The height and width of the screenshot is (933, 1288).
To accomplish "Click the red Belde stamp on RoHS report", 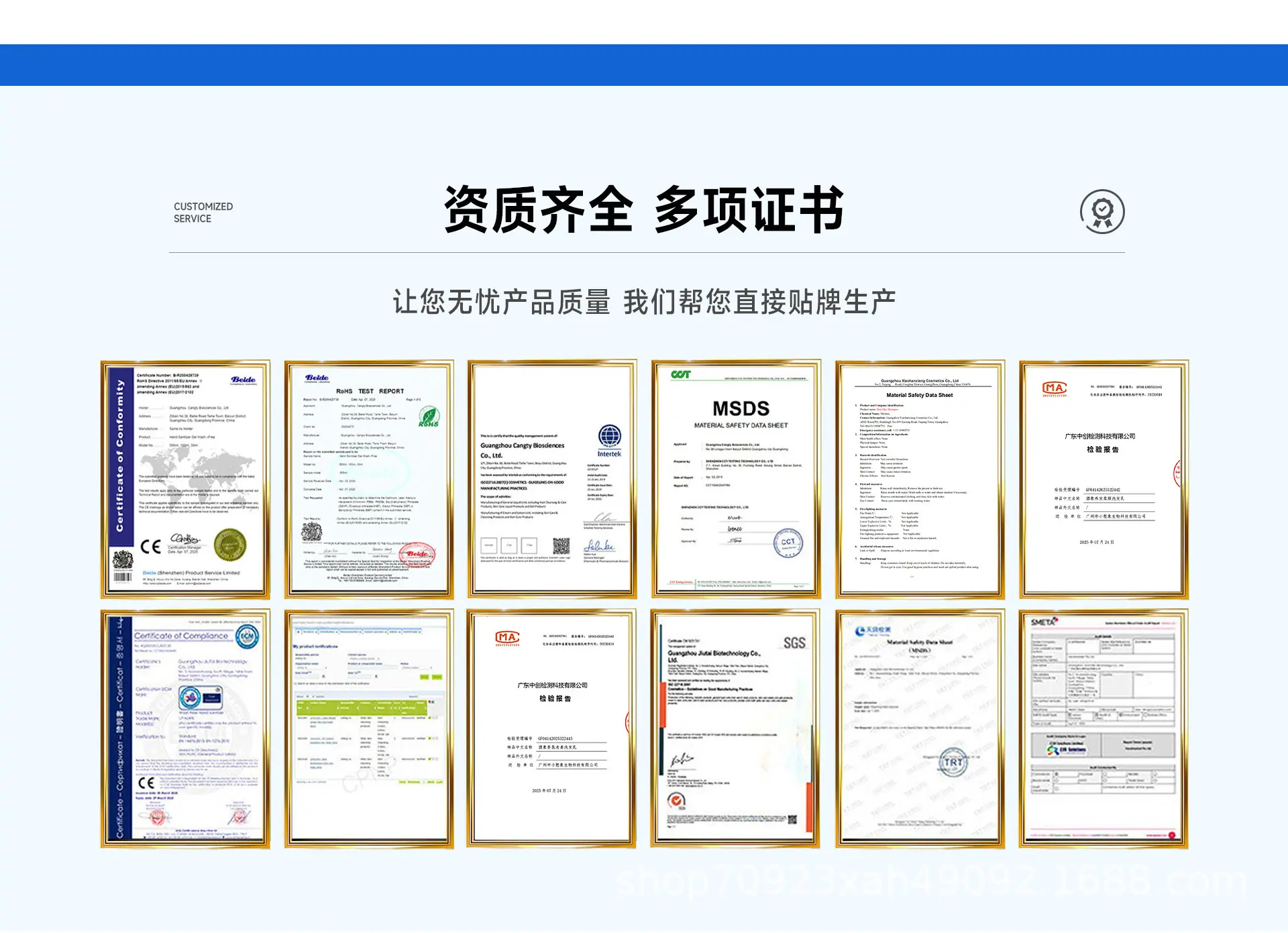I will point(417,554).
